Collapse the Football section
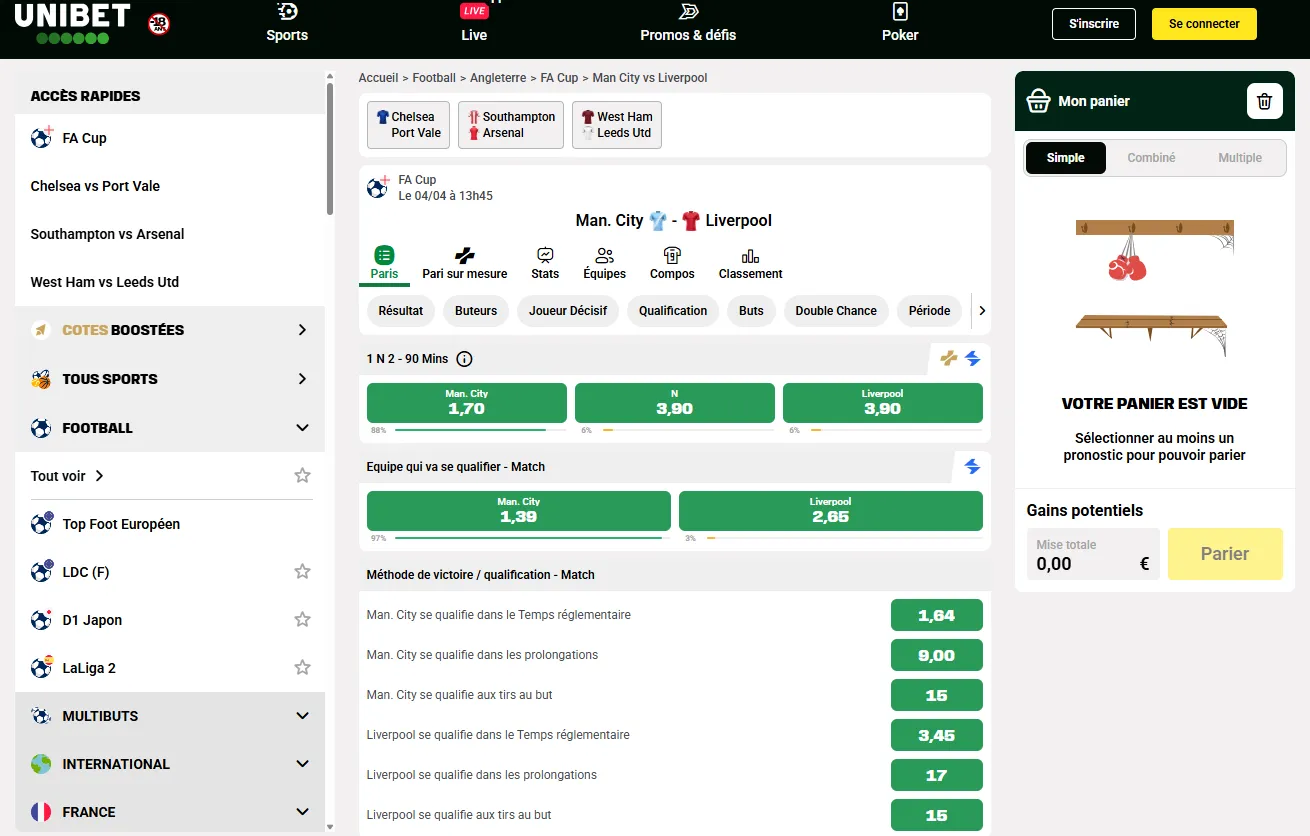 170,428
